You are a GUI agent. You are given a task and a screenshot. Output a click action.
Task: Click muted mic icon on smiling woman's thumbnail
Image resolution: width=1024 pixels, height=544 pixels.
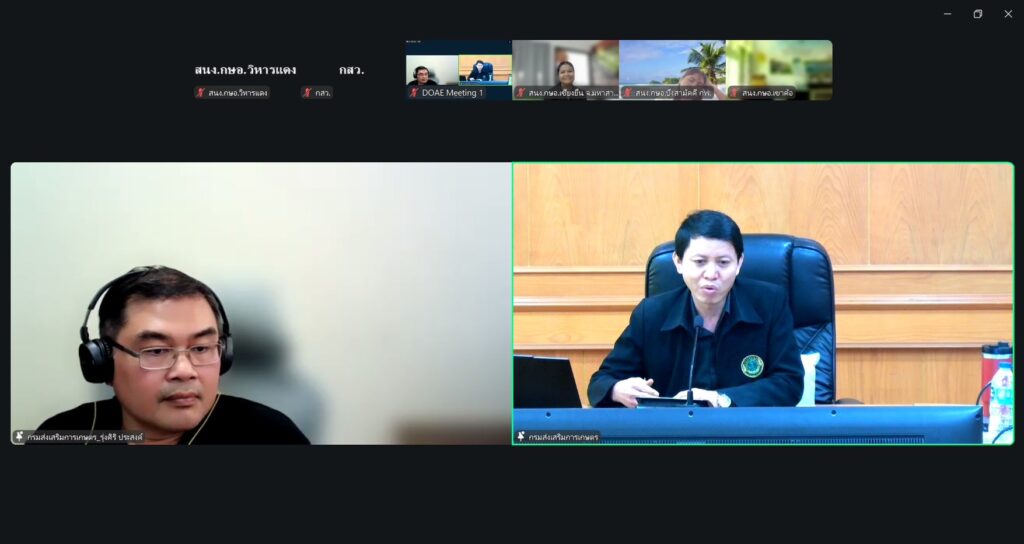[x=521, y=93]
